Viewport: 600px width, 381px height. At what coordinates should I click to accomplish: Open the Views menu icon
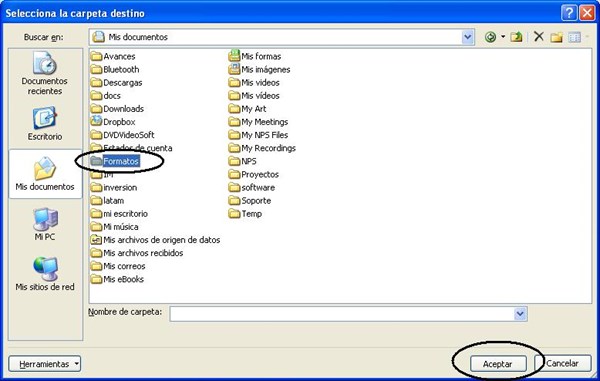click(574, 37)
